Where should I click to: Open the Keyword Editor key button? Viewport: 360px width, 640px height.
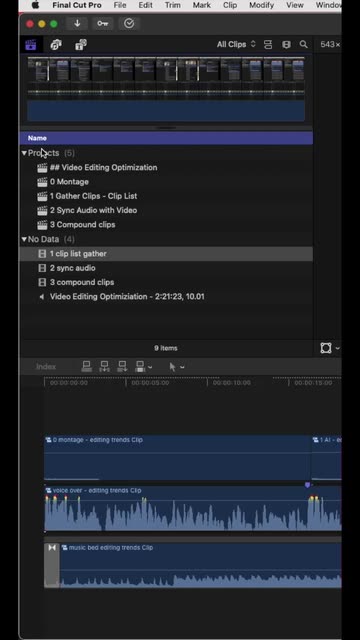102,24
